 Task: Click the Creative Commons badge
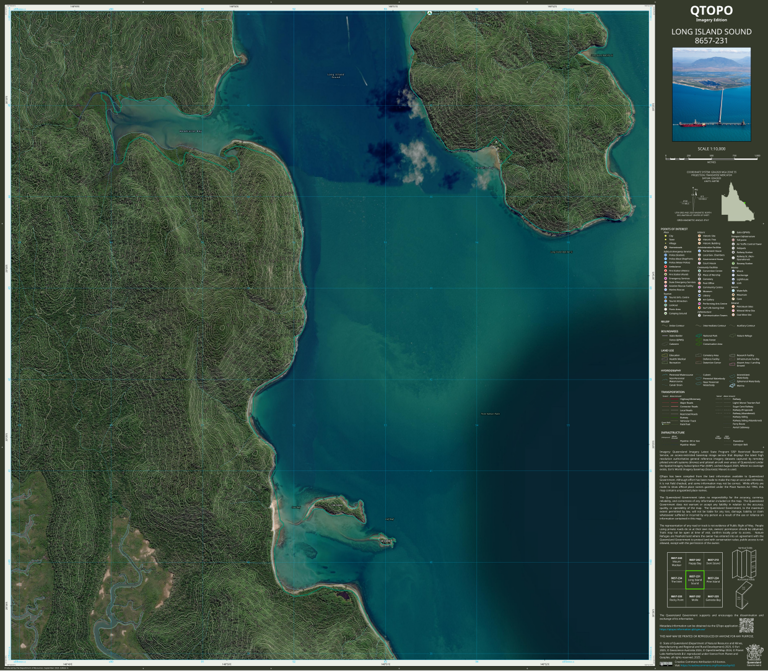(x=666, y=664)
